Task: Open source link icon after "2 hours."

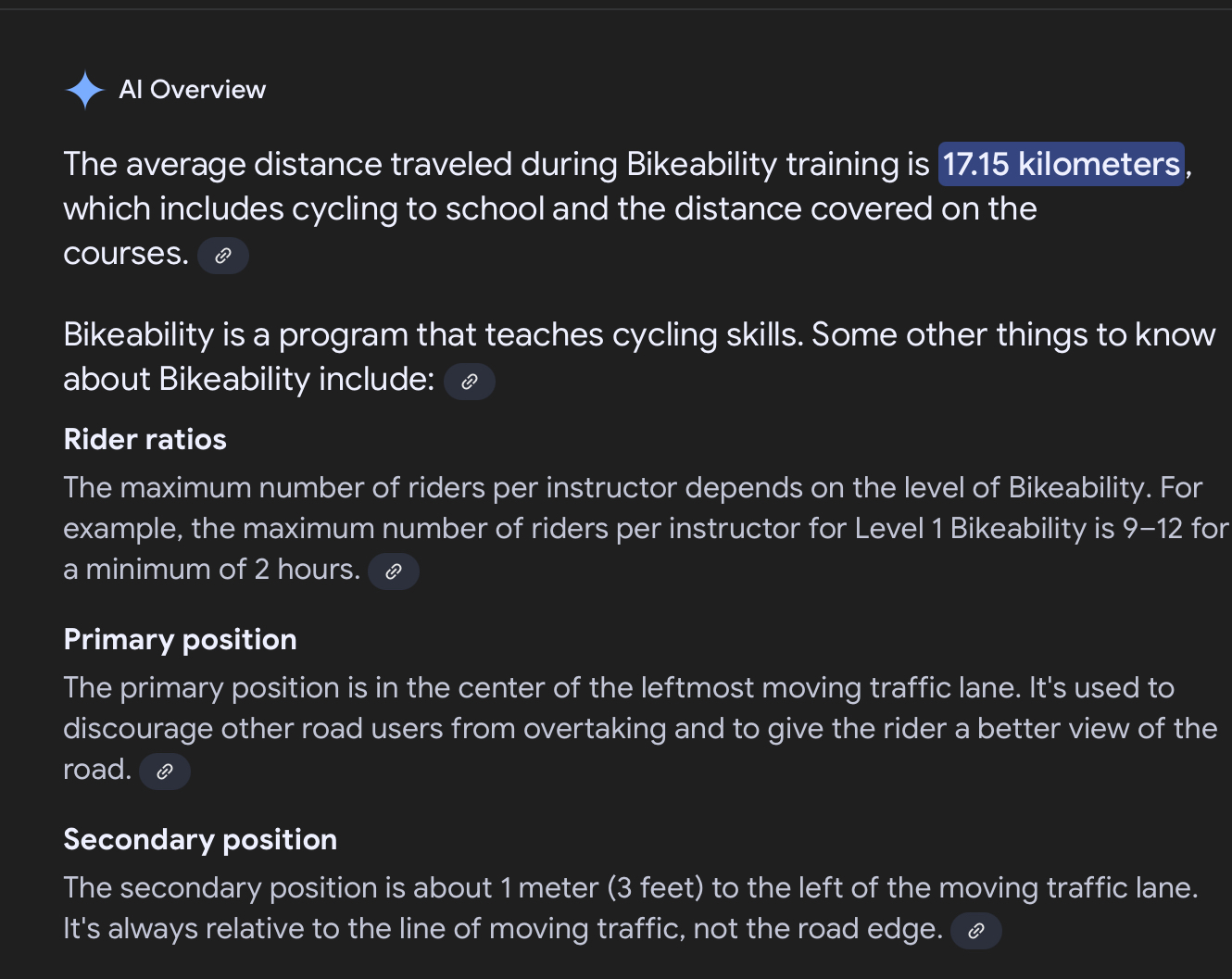Action: [x=394, y=571]
